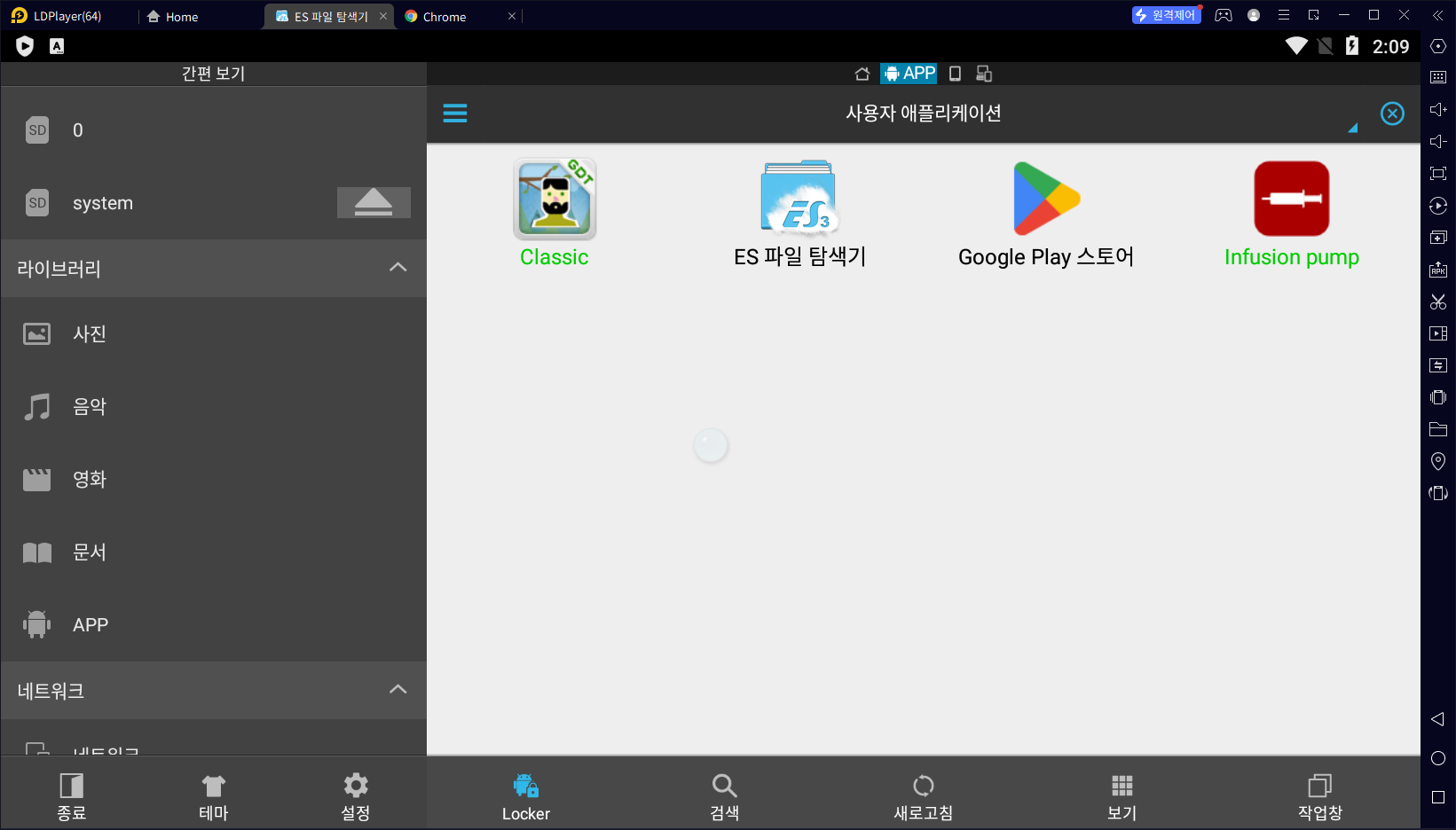
Task: Click the LDPlayer install APK icon
Action: pos(1438,270)
